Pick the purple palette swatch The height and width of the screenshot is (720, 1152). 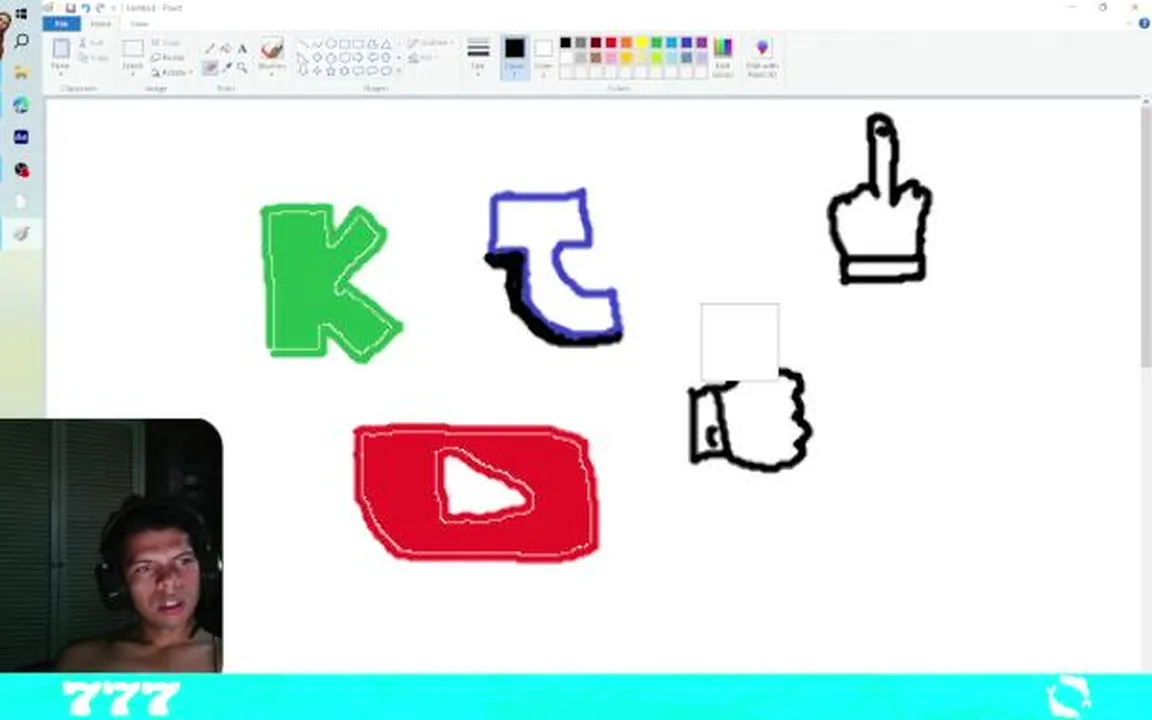[x=702, y=43]
